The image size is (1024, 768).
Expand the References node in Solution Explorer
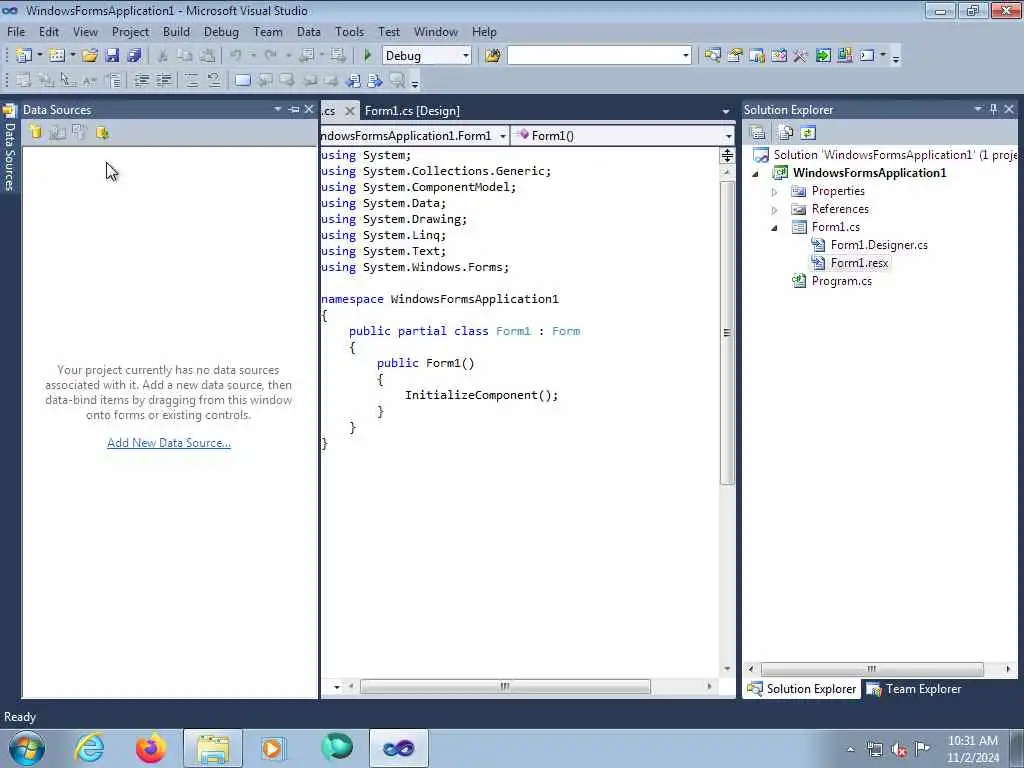775,210
